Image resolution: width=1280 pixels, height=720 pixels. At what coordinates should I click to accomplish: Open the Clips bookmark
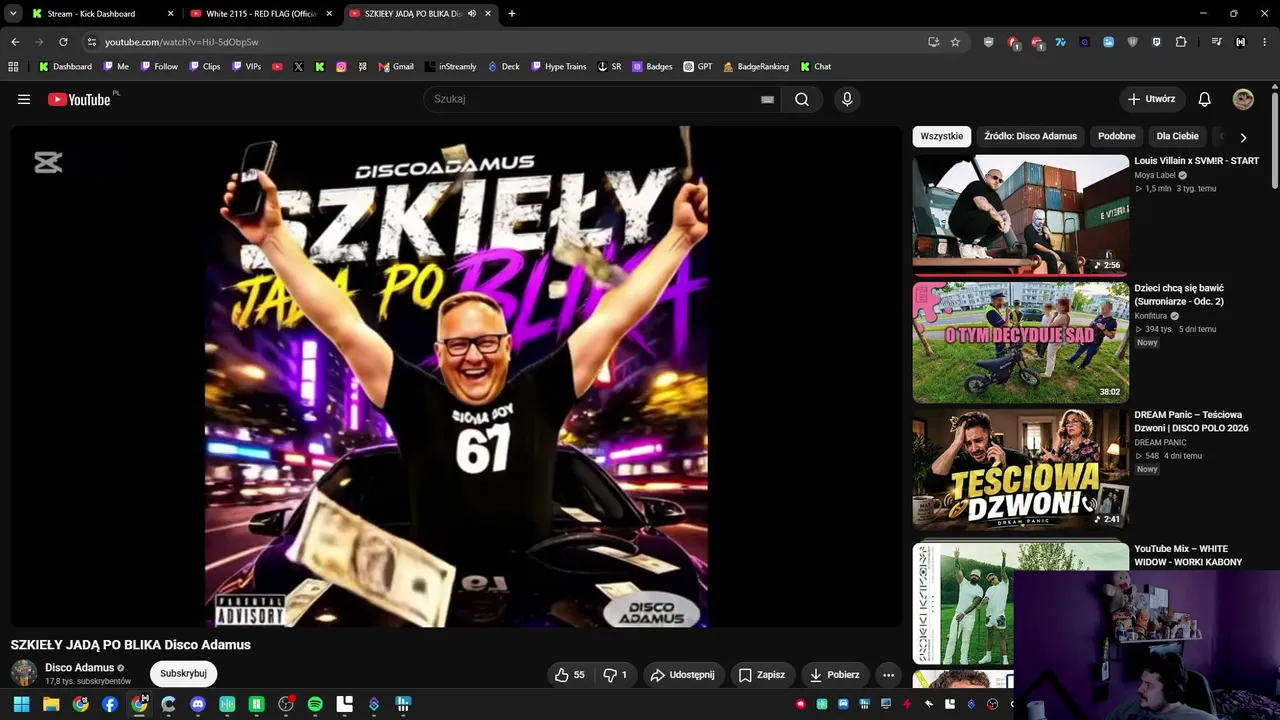click(205, 67)
